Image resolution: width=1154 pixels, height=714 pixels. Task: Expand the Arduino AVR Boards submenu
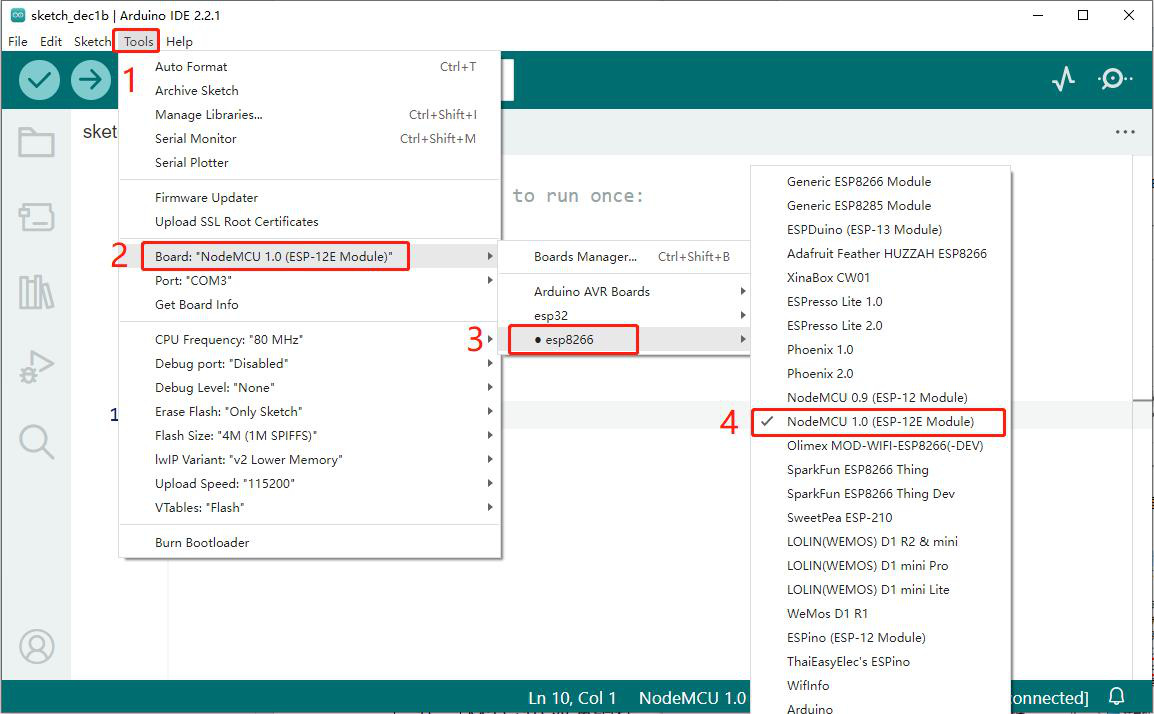[624, 291]
